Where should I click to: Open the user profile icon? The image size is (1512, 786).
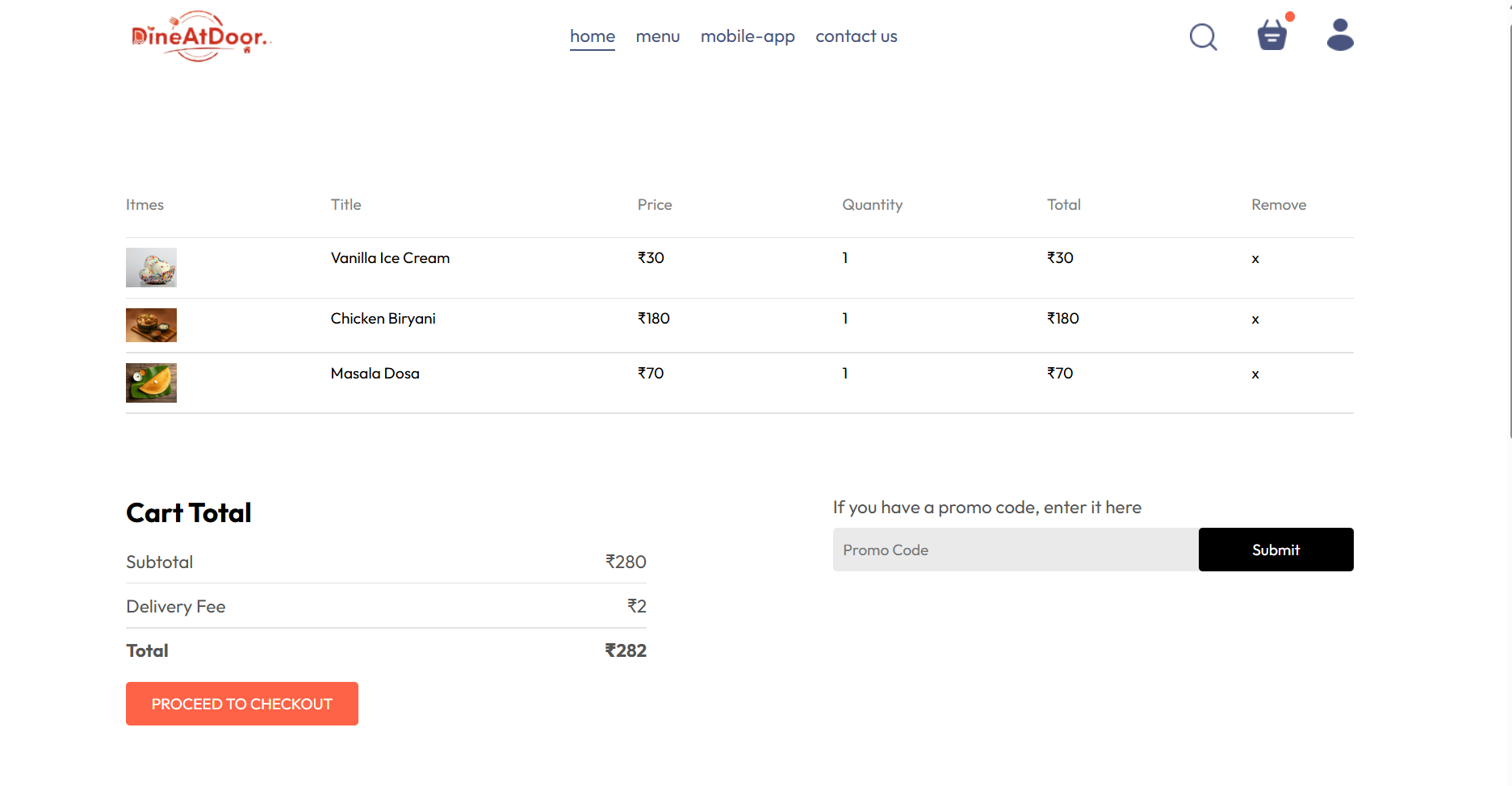pos(1339,35)
